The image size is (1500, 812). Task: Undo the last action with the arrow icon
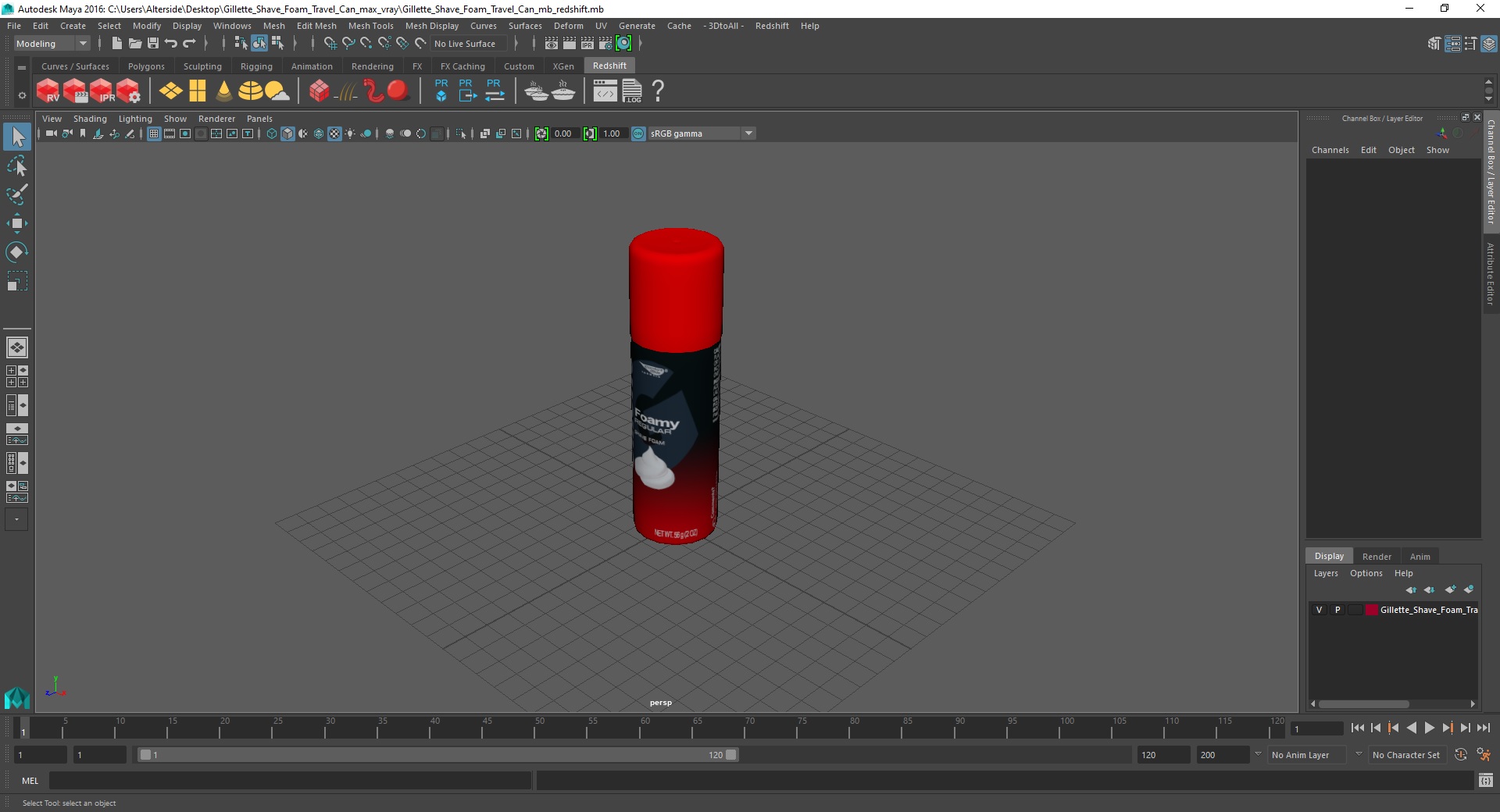170,44
